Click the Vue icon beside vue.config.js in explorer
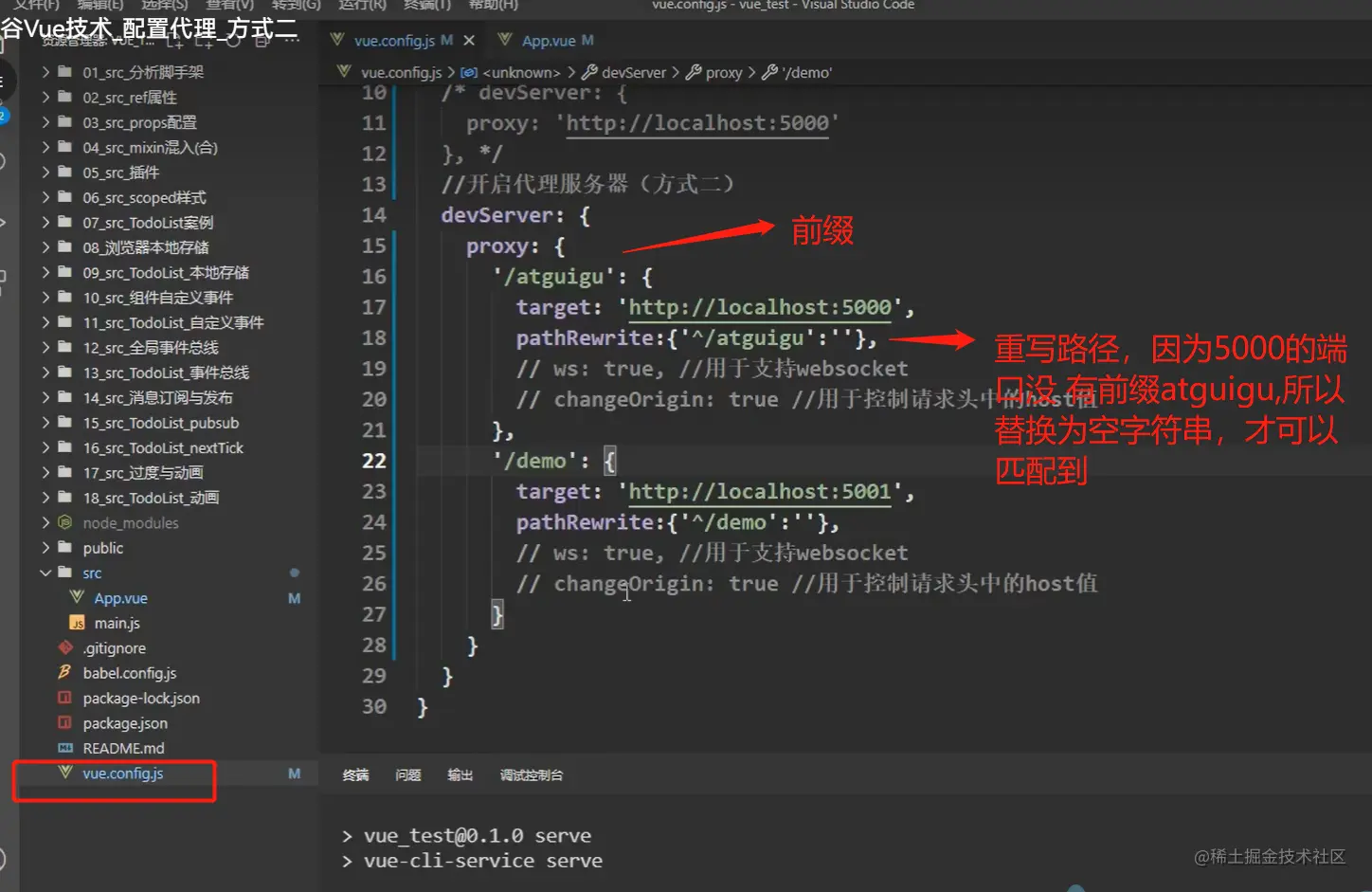This screenshot has height=892, width=1372. [x=65, y=773]
